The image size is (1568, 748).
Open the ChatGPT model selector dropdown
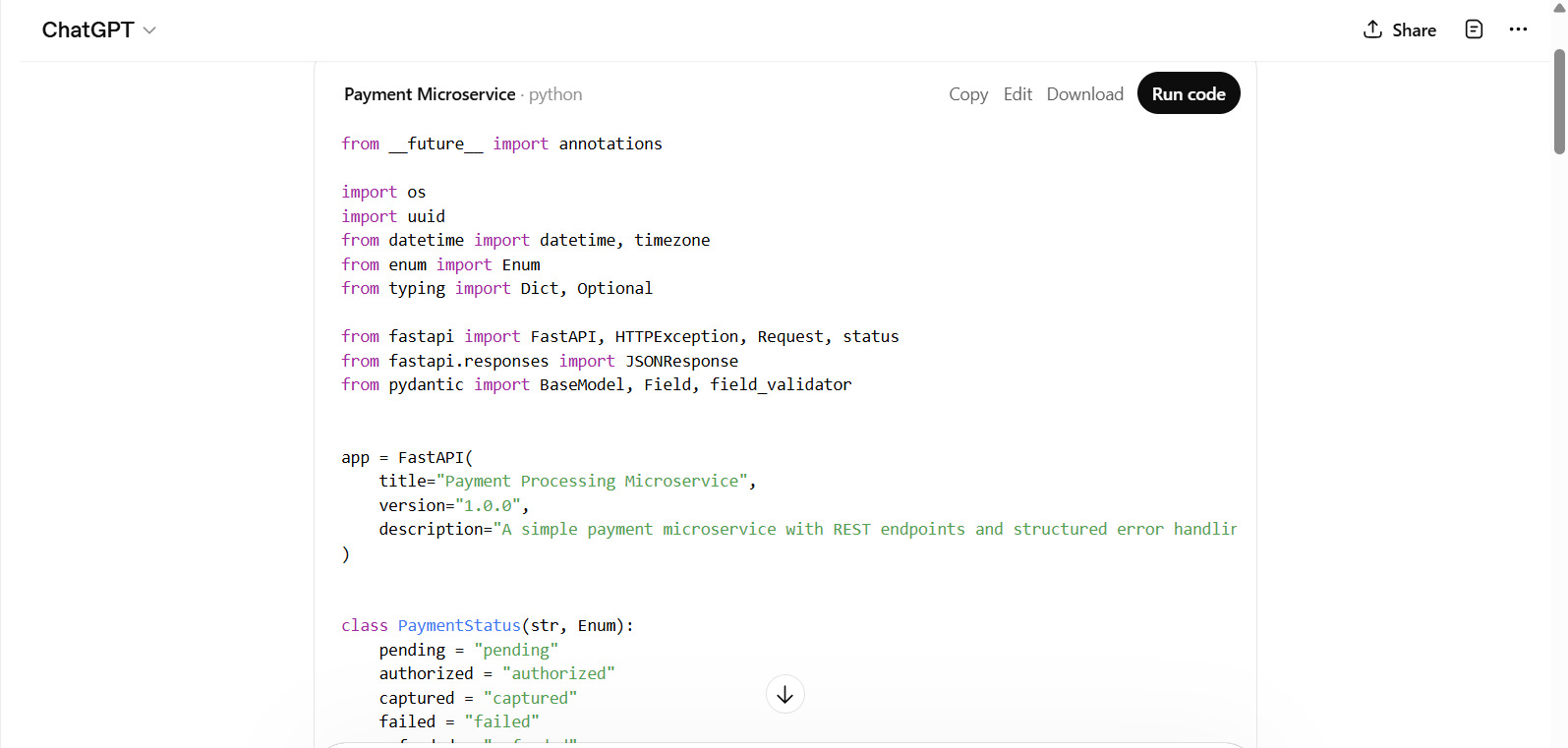click(98, 30)
